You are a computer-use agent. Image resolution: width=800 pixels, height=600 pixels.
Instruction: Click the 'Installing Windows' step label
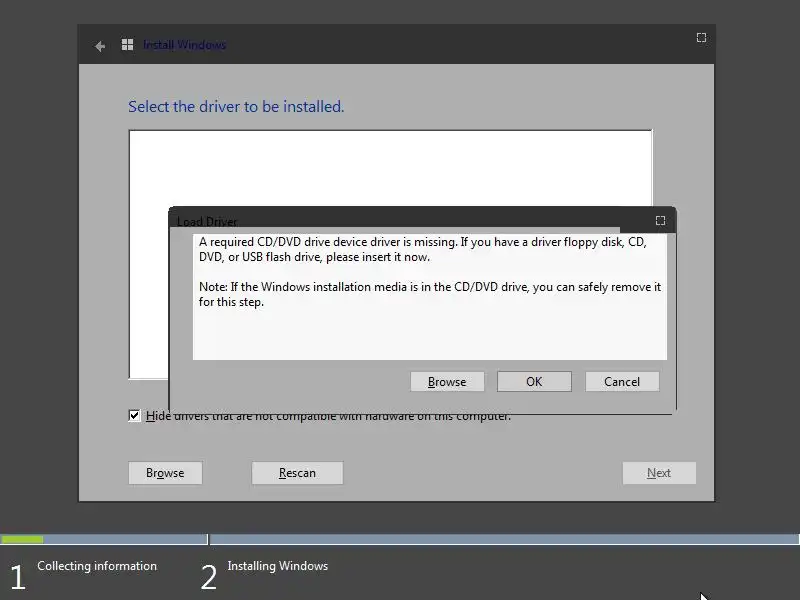[278, 566]
